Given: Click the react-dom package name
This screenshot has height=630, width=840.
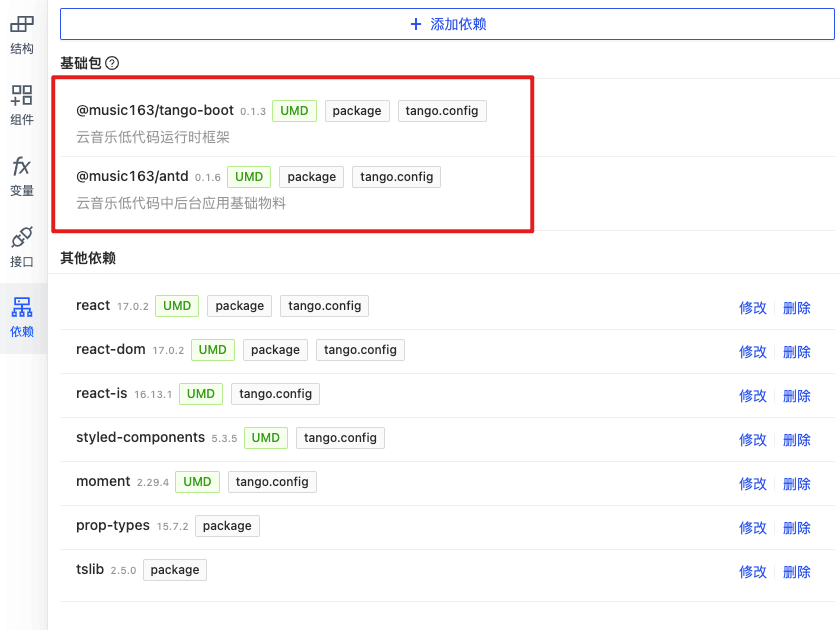Looking at the screenshot, I should point(111,349).
